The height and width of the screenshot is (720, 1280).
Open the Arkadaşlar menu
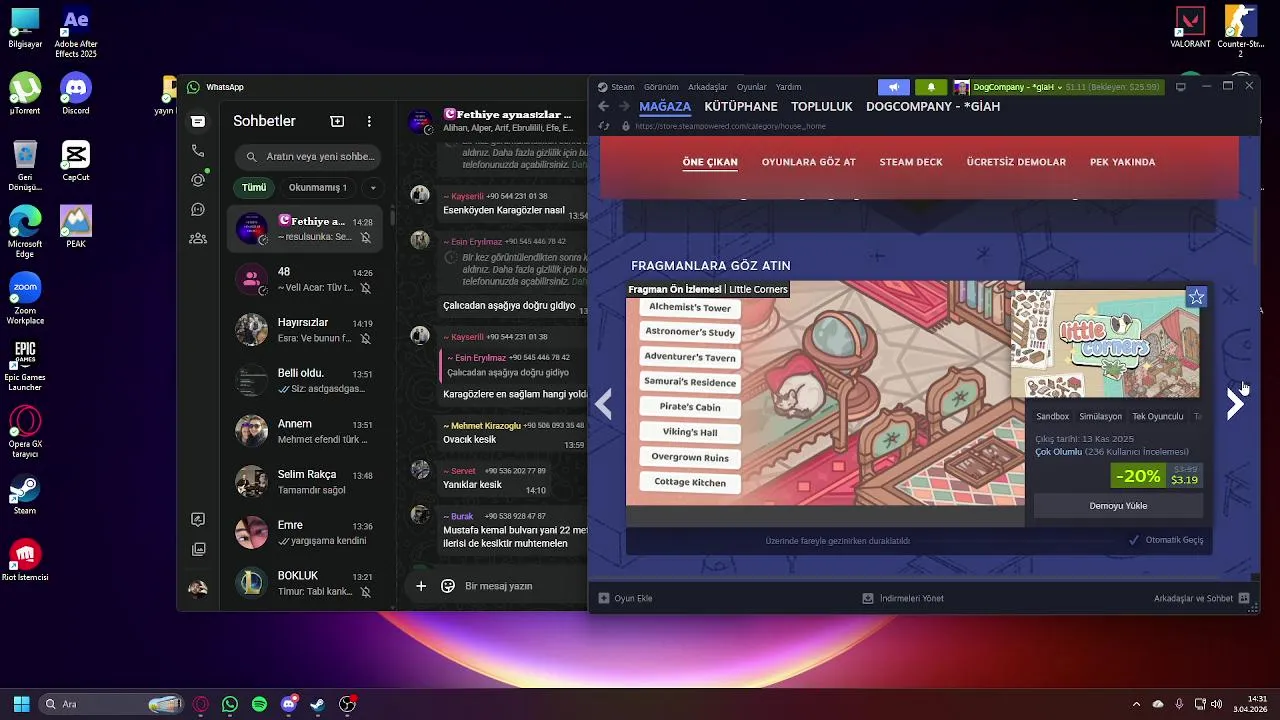tap(707, 87)
